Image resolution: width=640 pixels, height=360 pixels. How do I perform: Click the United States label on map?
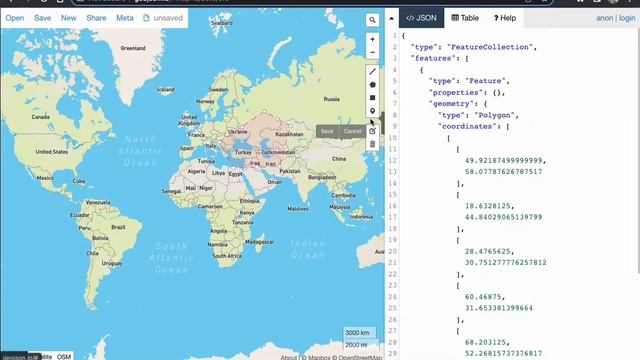[x=52, y=152]
